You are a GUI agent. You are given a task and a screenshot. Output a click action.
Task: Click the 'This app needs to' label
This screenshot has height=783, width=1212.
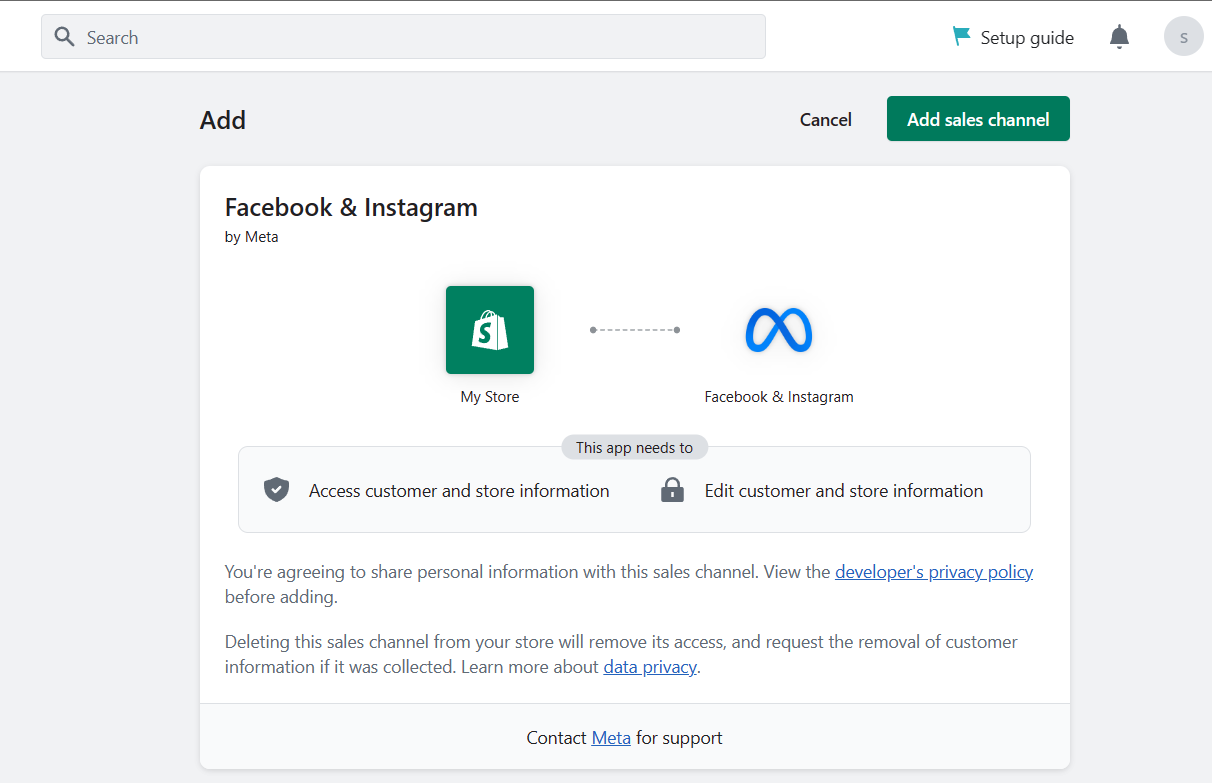(634, 447)
